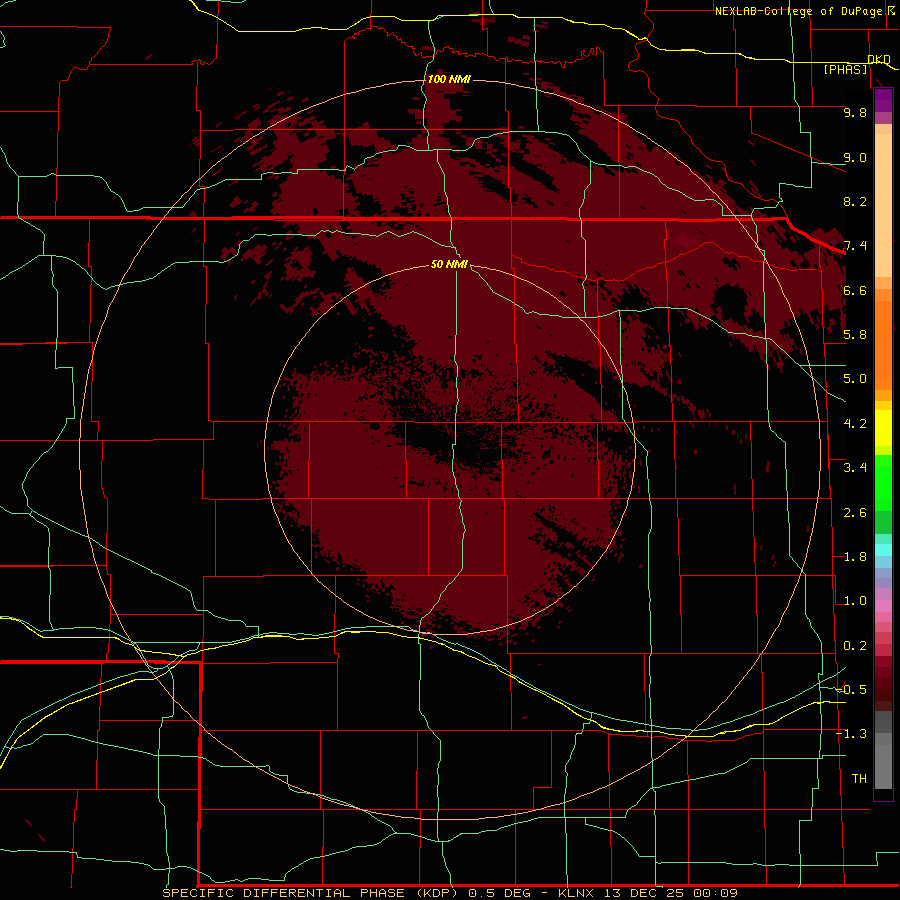
Task: Pick the pink swatch in the legend
Action: click(883, 606)
